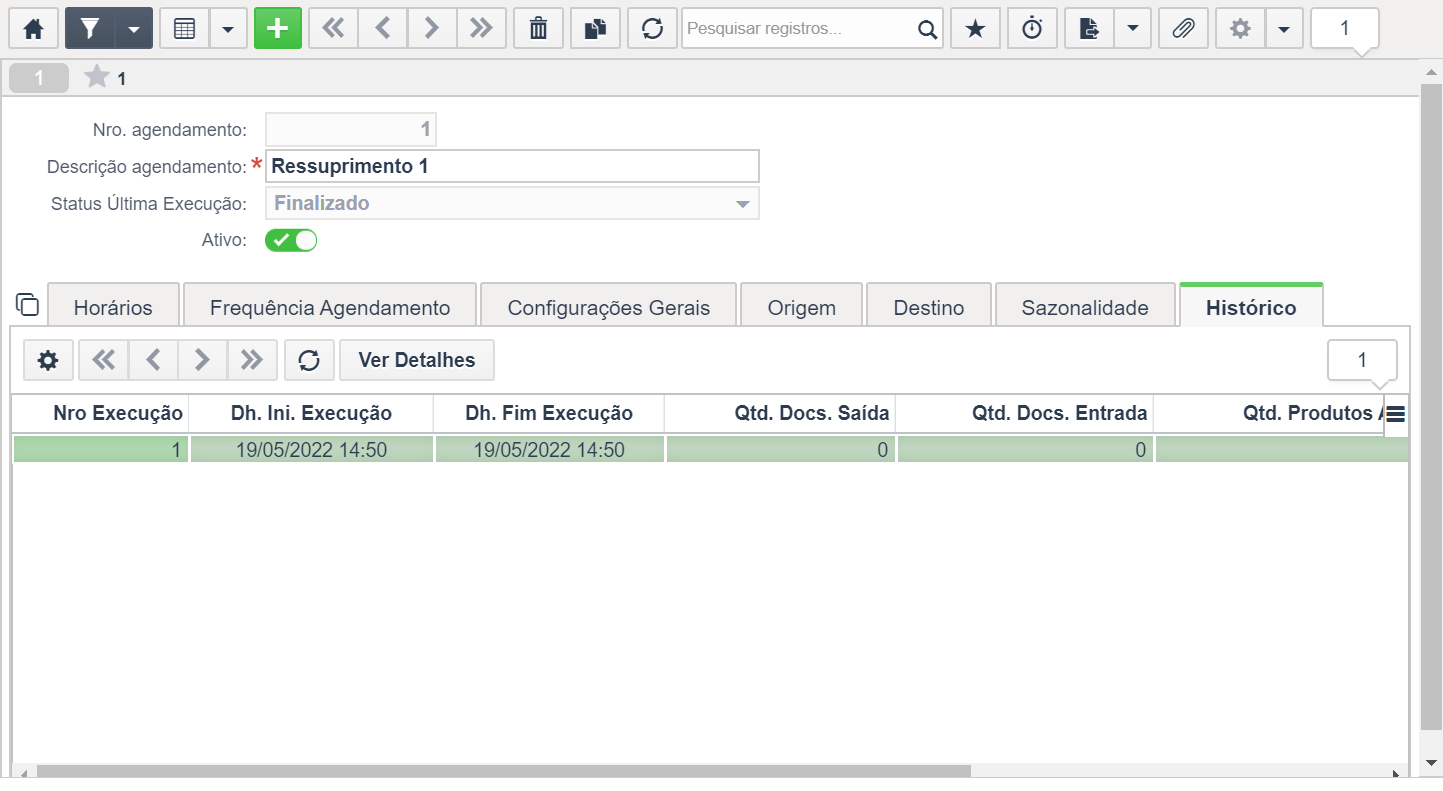Switch to the Horários tab
1443x791 pixels.
(x=113, y=307)
